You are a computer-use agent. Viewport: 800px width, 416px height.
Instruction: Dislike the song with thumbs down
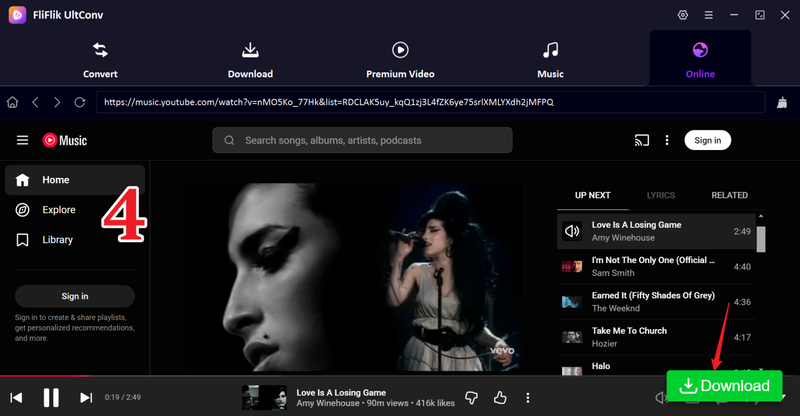[x=471, y=398]
